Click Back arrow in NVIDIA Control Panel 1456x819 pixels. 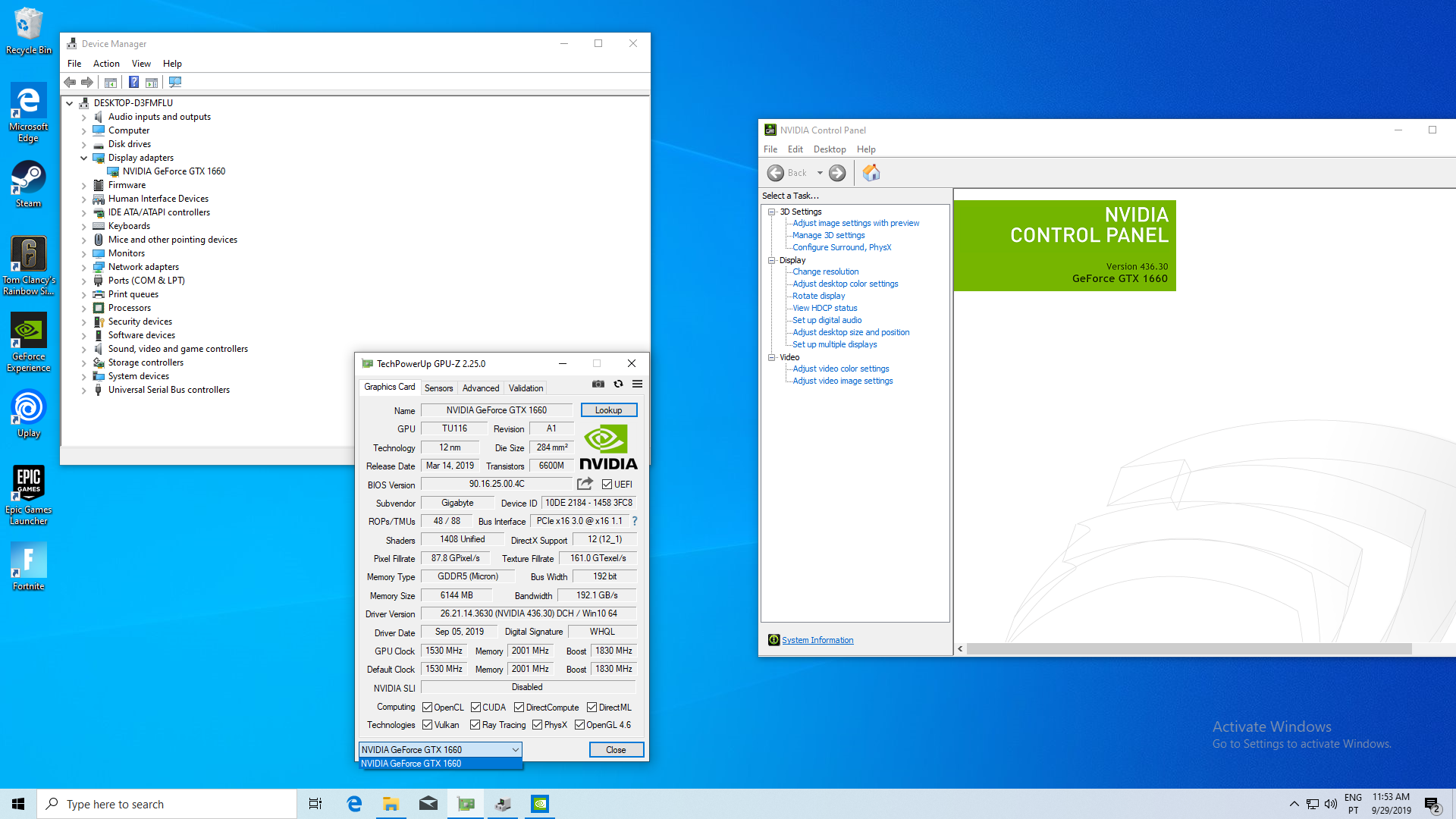776,173
